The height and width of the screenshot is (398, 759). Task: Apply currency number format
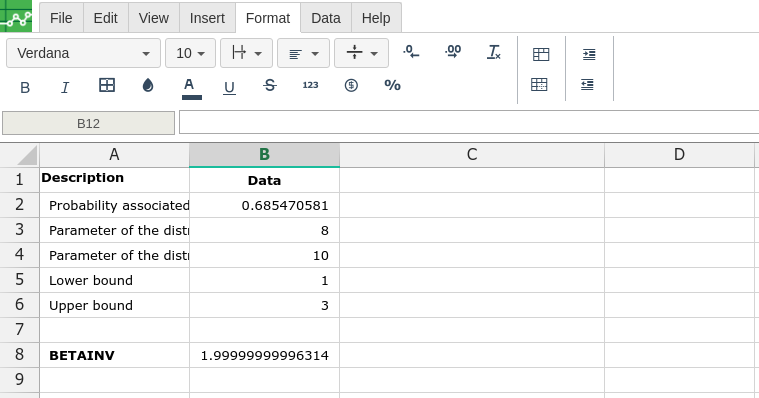coord(351,86)
